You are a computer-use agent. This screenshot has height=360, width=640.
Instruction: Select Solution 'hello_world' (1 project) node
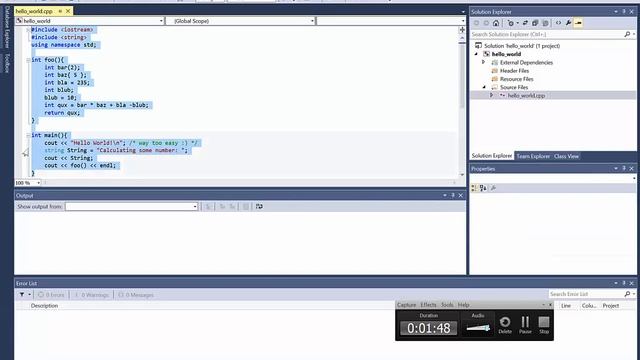(x=522, y=46)
